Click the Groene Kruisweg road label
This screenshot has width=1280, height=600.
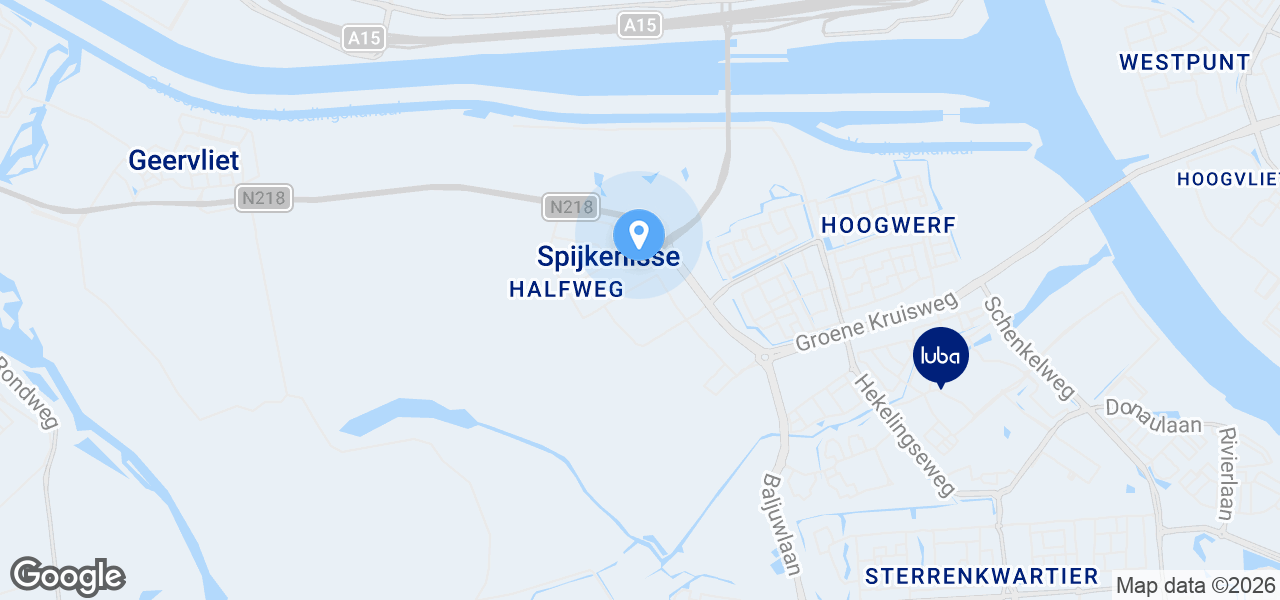[x=877, y=321]
